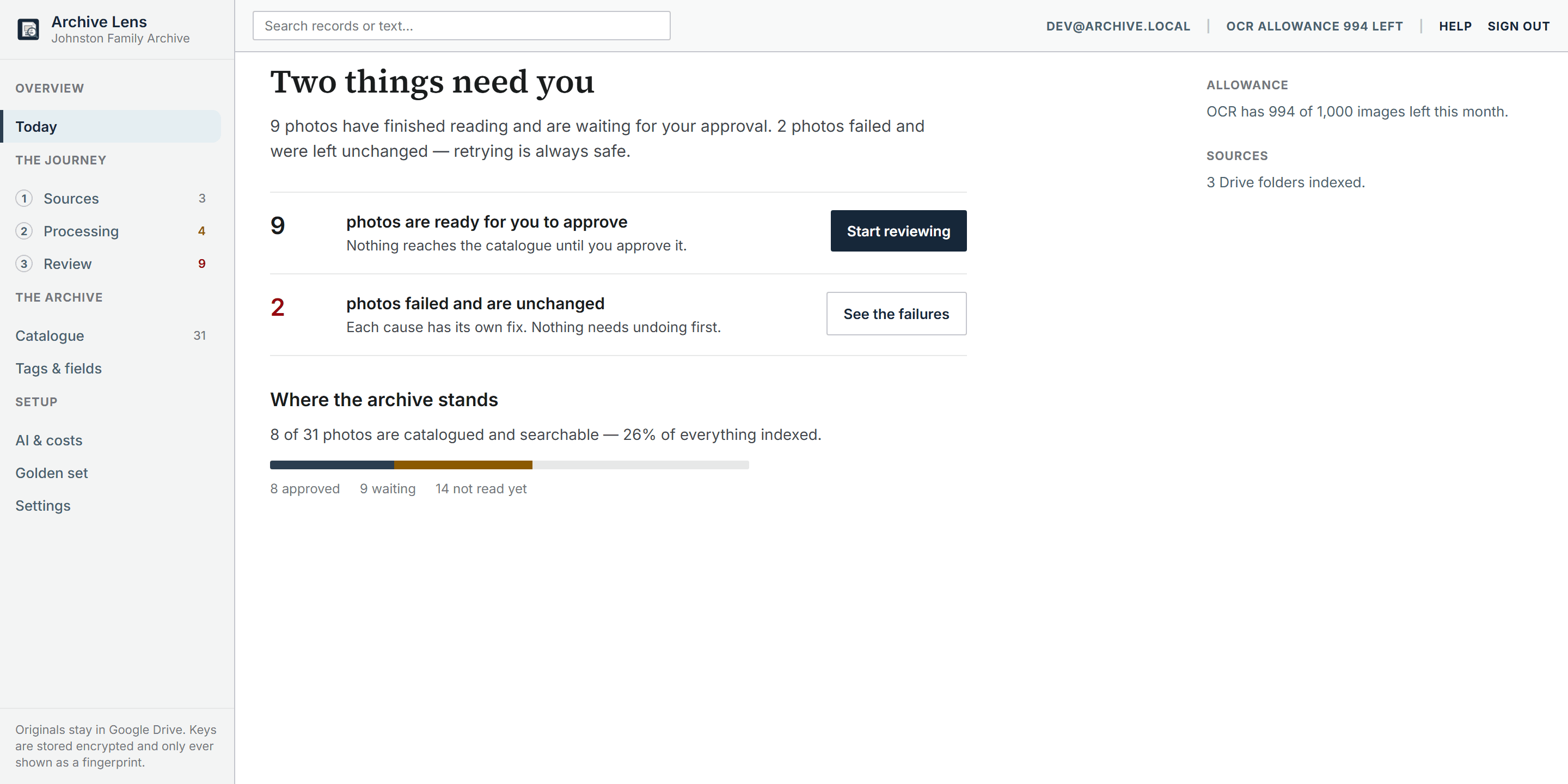Click 'Nothing reaches the catalogue until you approve it.'
The height and width of the screenshot is (784, 1568).
[x=516, y=246]
